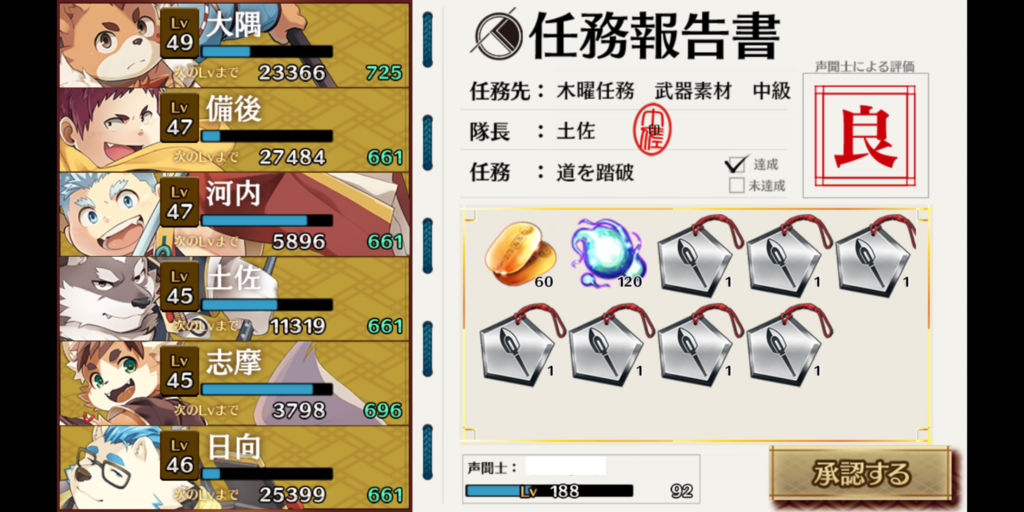Select the glowing blue orb reward

tap(608, 254)
